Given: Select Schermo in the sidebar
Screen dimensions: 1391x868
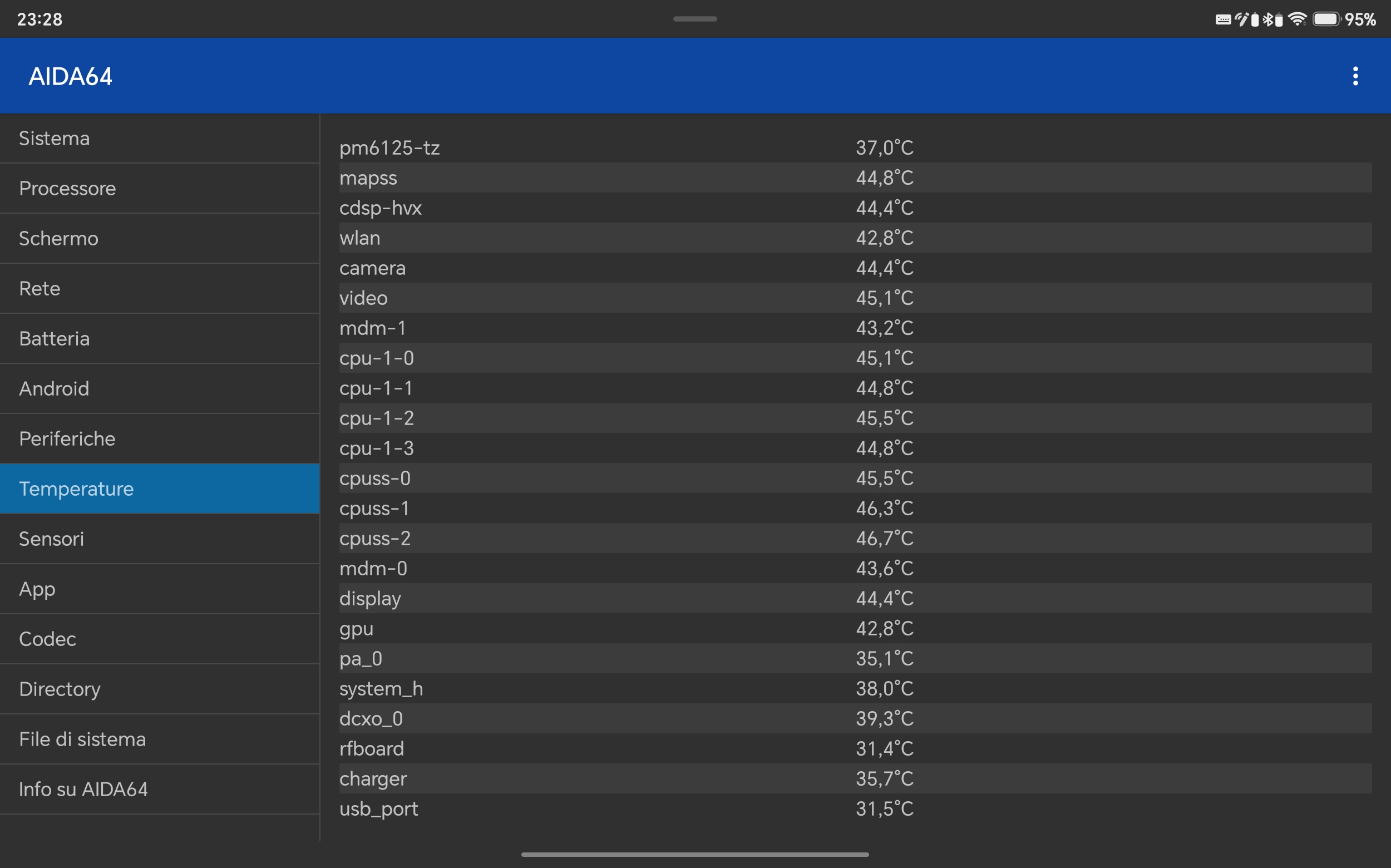Looking at the screenshot, I should [160, 238].
